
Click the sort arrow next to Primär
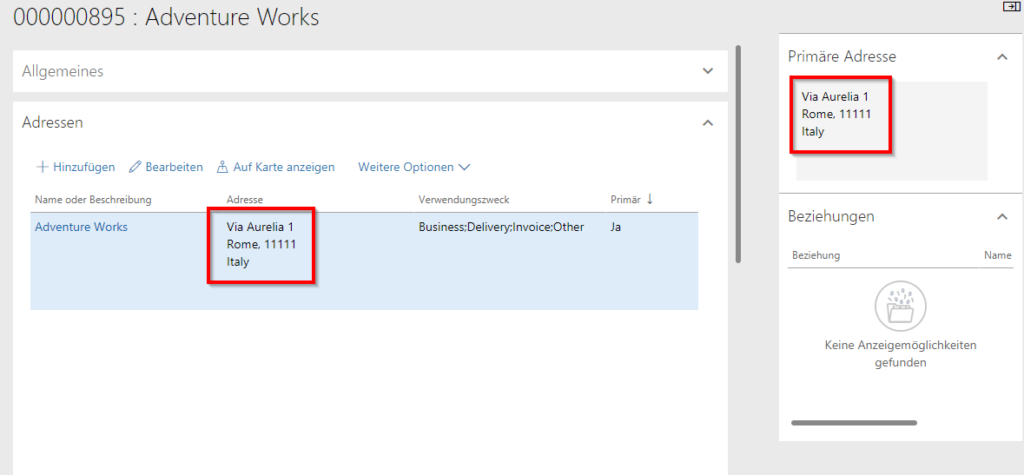649,199
